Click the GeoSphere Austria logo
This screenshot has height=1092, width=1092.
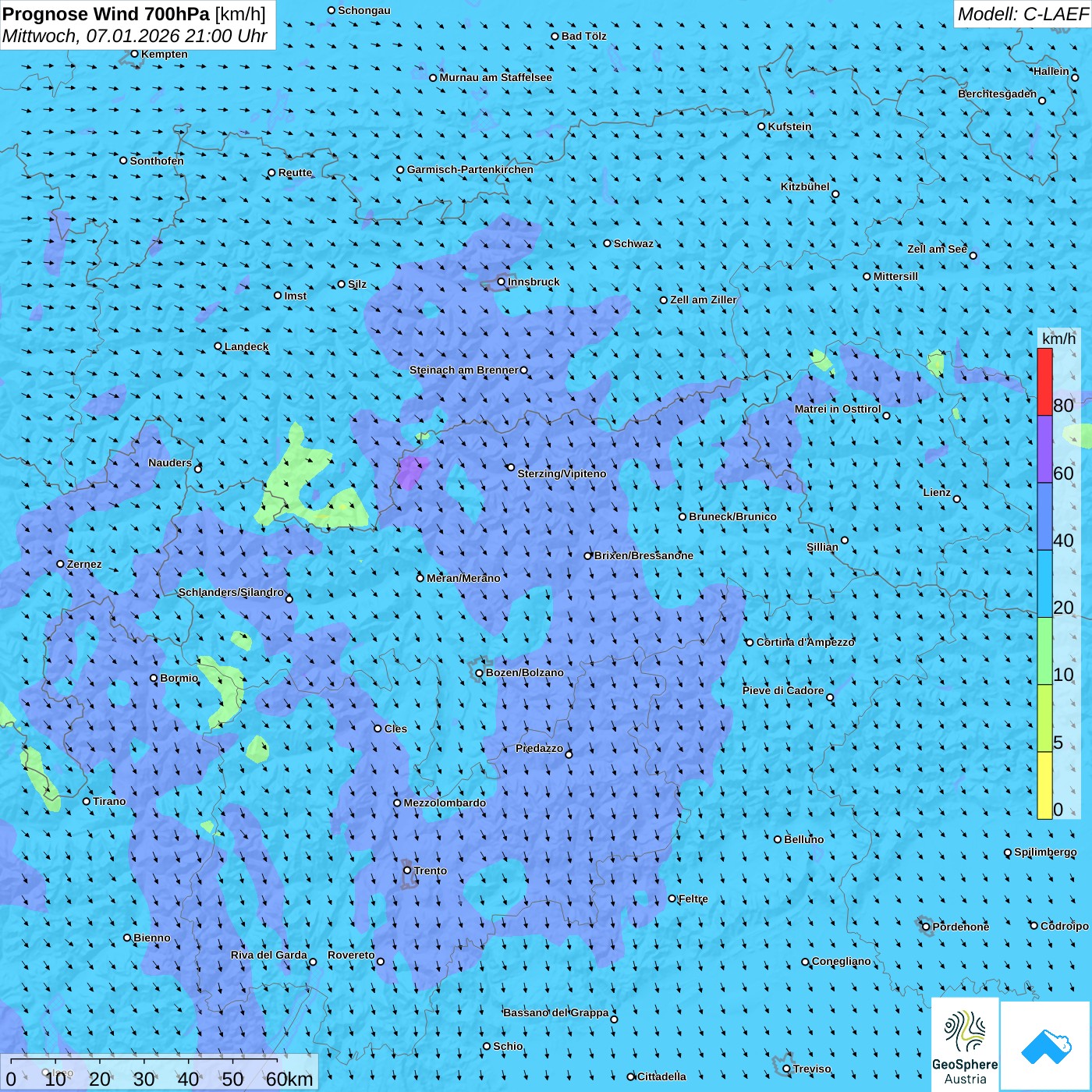(965, 1044)
